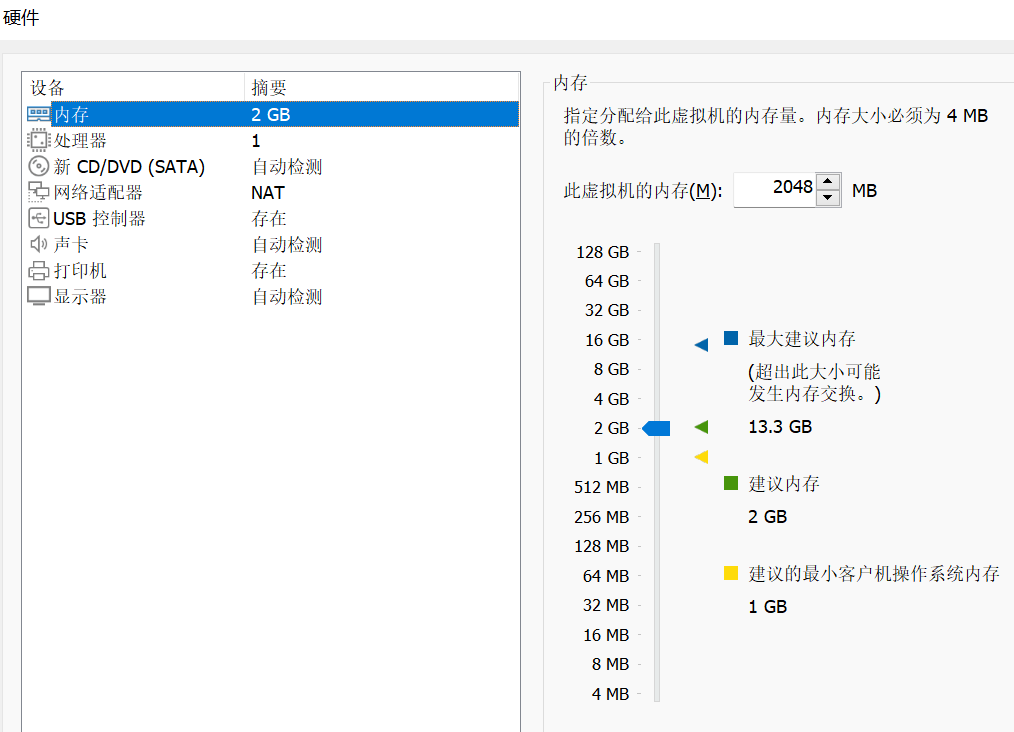The height and width of the screenshot is (732, 1014).
Task: Click the 256 MB scale label
Action: [601, 517]
